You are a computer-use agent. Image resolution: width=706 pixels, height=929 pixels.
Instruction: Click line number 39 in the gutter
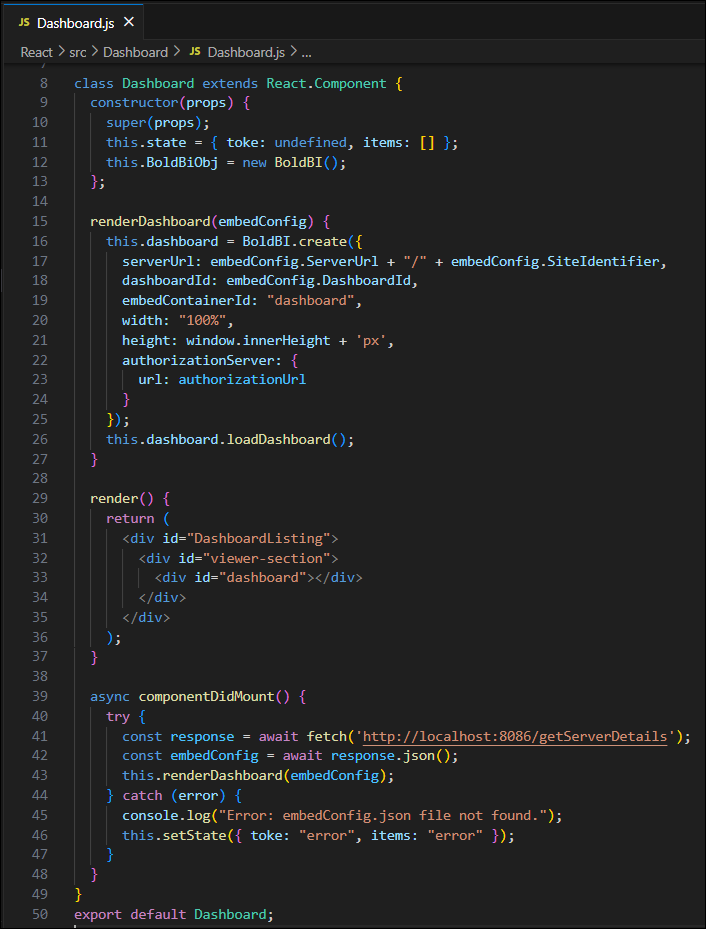(40, 696)
